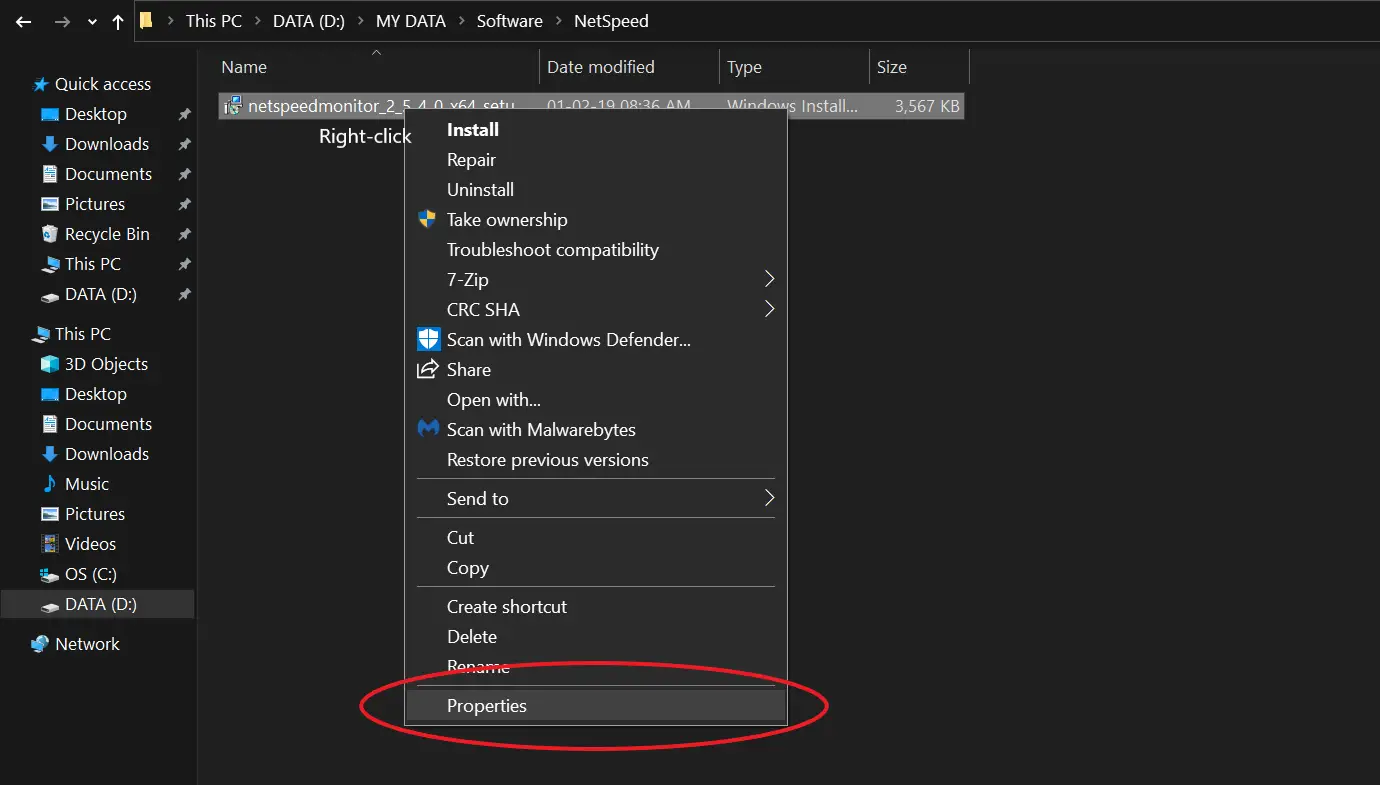Image resolution: width=1380 pixels, height=785 pixels.
Task: Click the folder icon in address bar
Action: click(147, 20)
